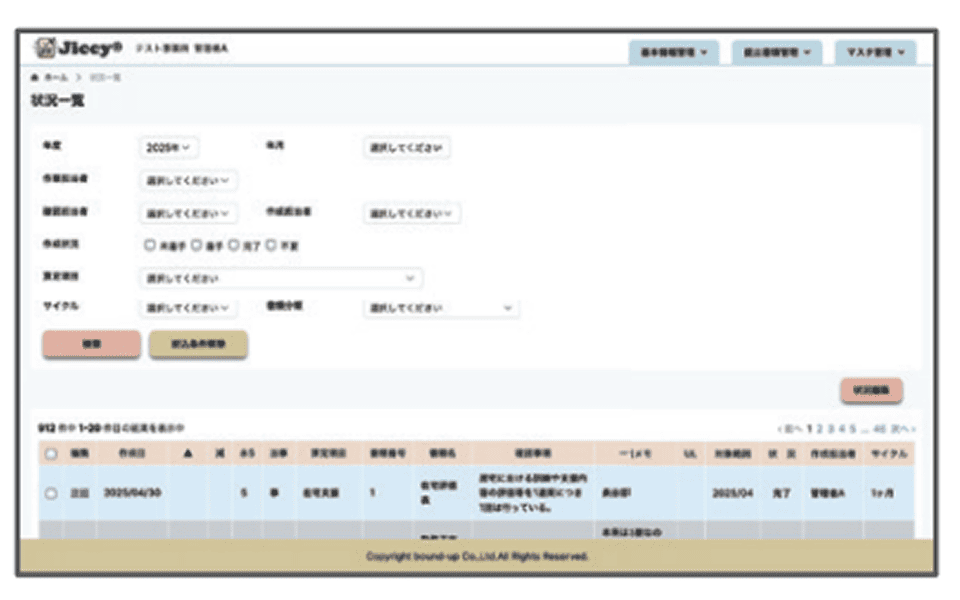The width and height of the screenshot is (960, 600).
Task: Expand the サイクル dropdown
Action: (x=188, y=308)
